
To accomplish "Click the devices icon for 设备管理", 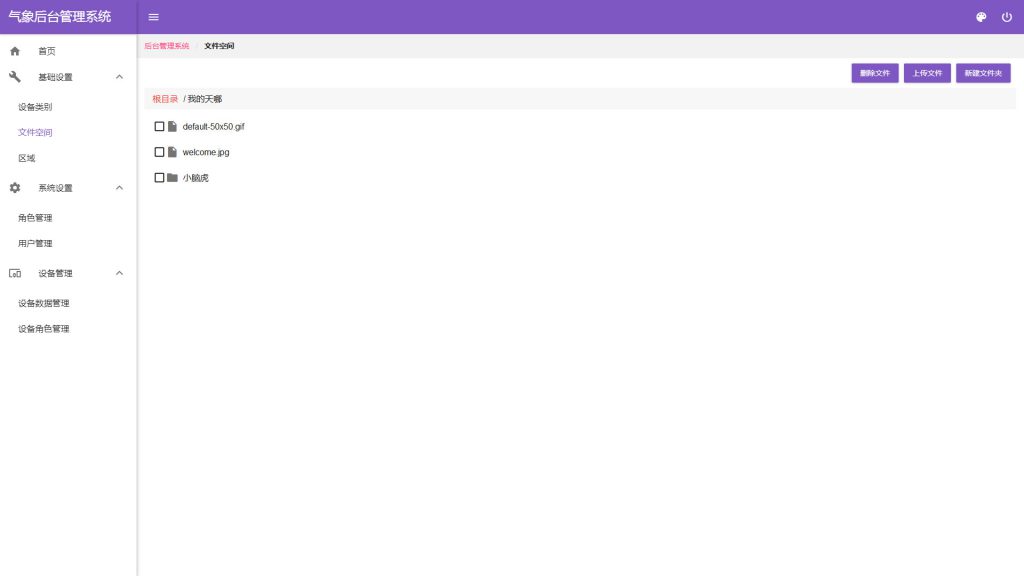I will pos(15,273).
